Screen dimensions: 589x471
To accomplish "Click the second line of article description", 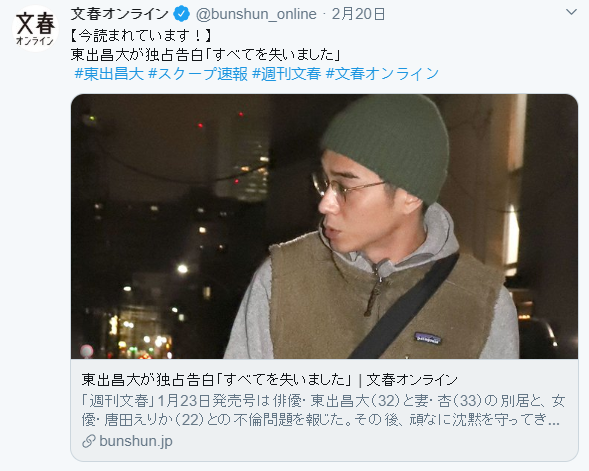I will [x=320, y=420].
